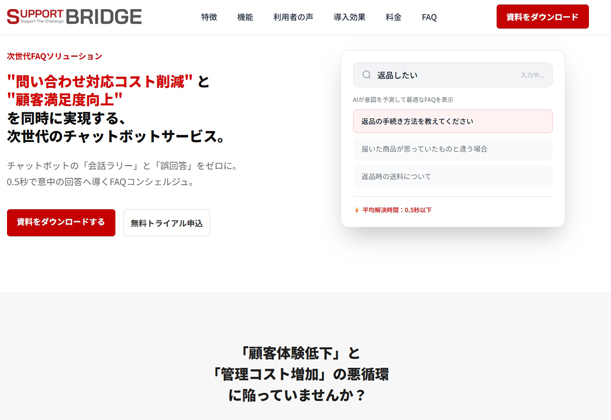Select 導入効果 in the header menu
611x420 pixels.
(349, 17)
